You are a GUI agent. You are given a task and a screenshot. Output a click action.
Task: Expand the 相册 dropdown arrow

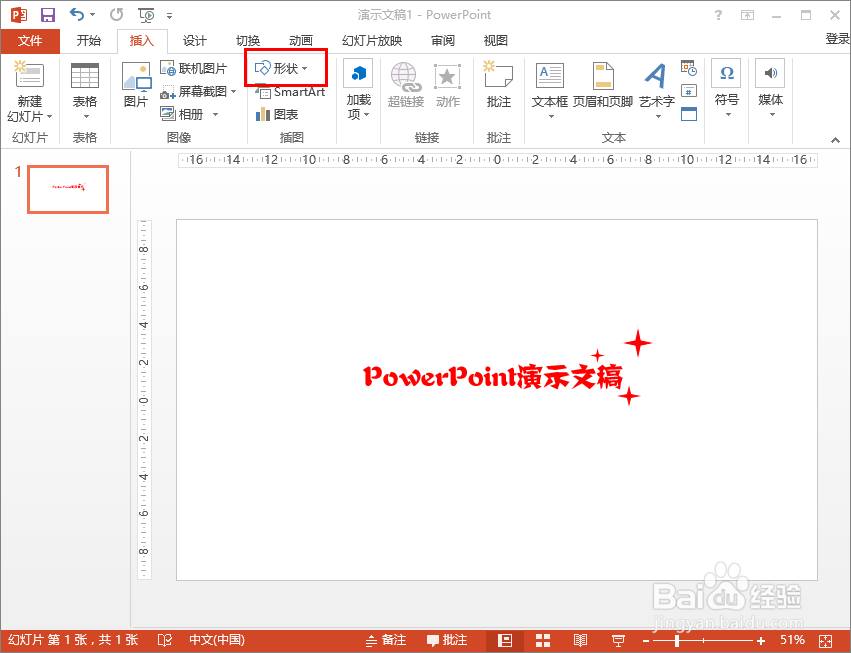[x=215, y=115]
